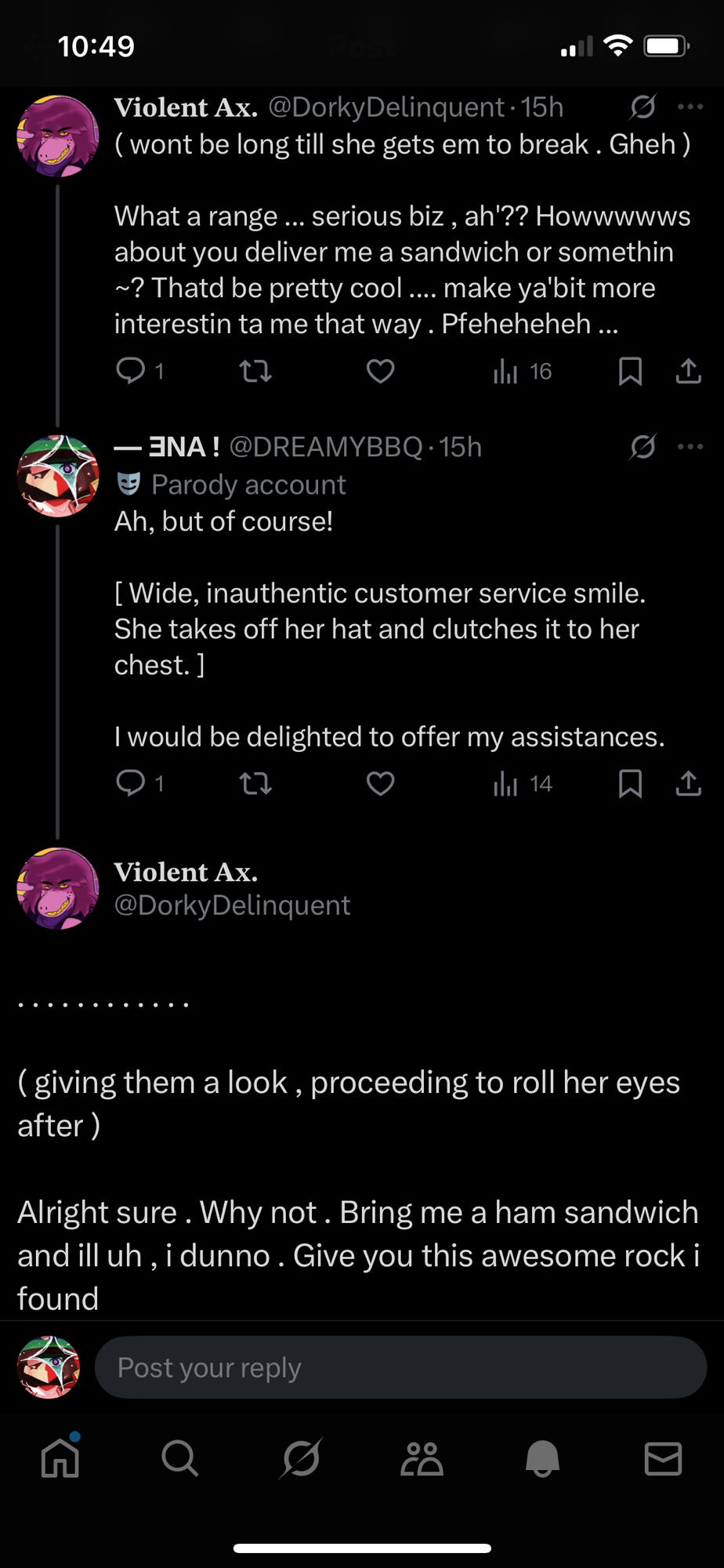Bookmark Violent Ax's first post
Viewport: 724px width, 1568px height.
630,371
